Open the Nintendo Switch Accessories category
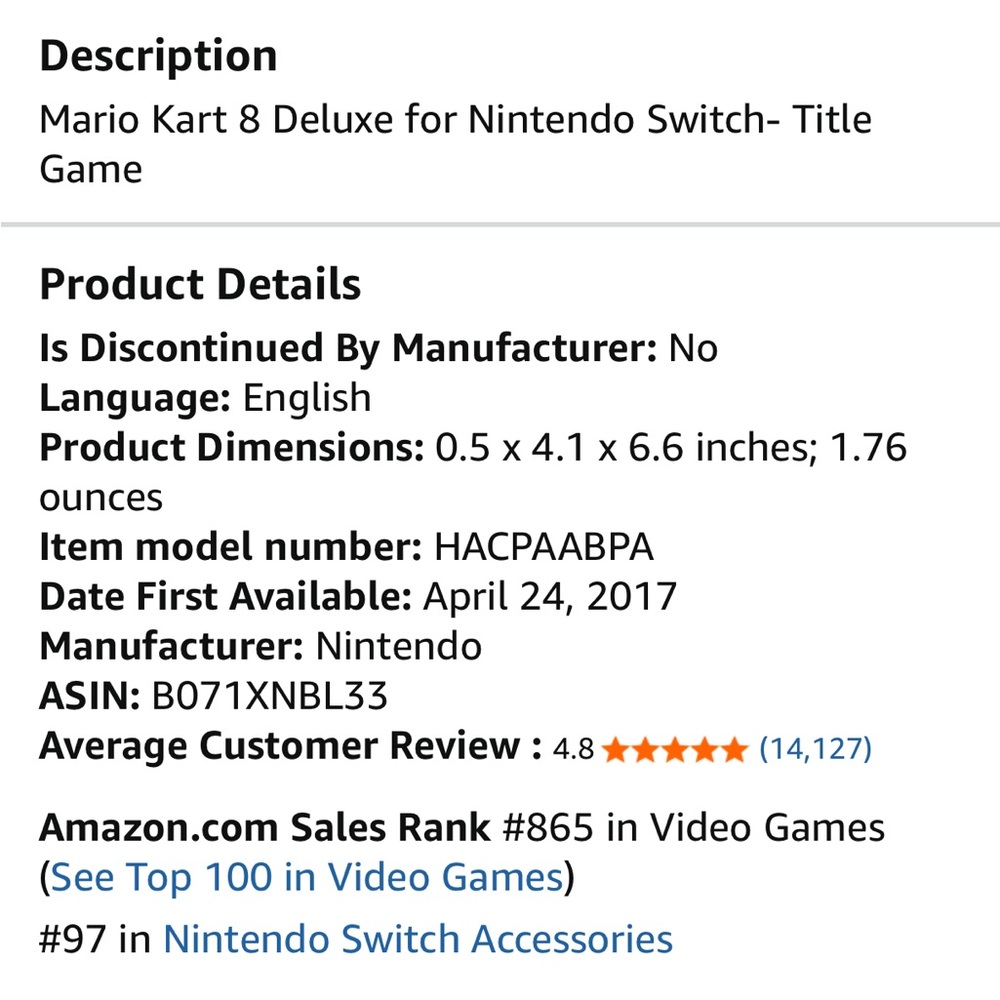Viewport: 1000px width, 1000px height. [x=418, y=939]
